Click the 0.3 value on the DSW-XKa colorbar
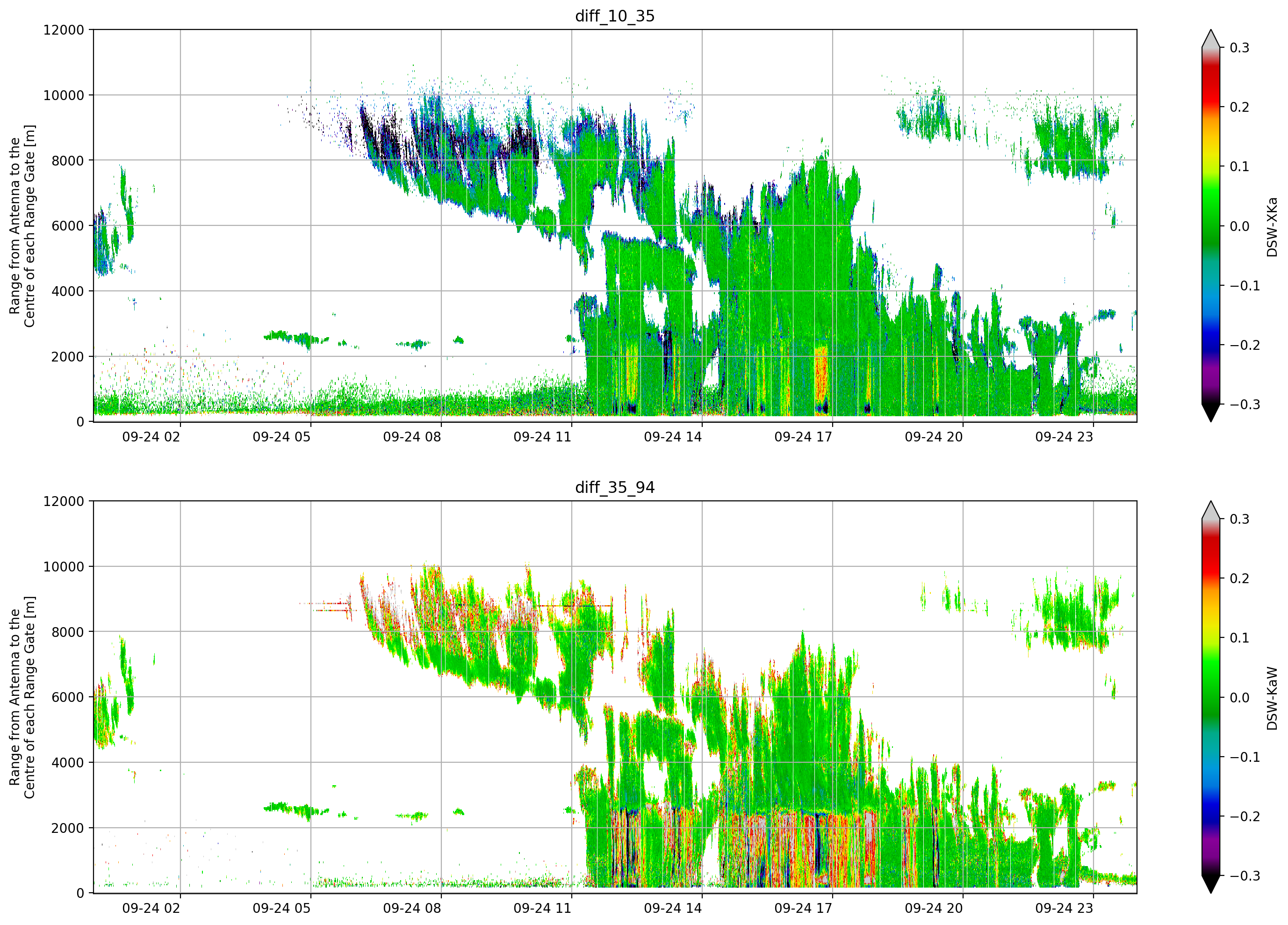The height and width of the screenshot is (925, 1288). click(1240, 48)
